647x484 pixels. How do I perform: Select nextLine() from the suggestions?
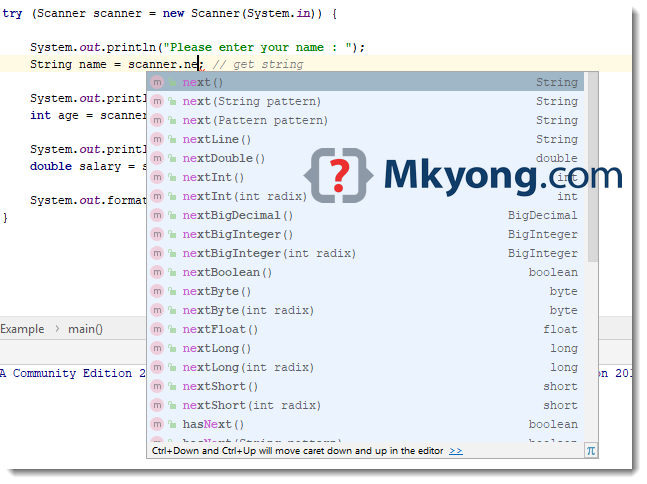click(366, 139)
